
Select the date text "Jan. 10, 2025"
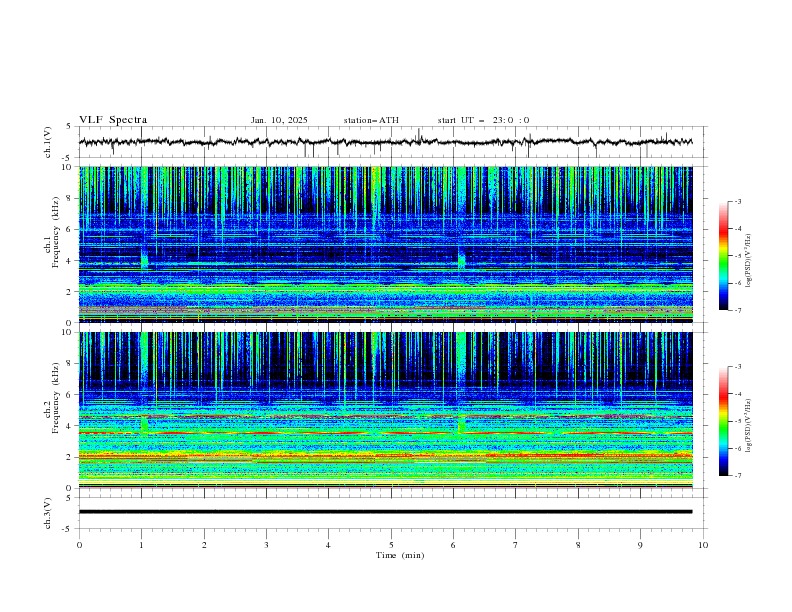[x=279, y=120]
